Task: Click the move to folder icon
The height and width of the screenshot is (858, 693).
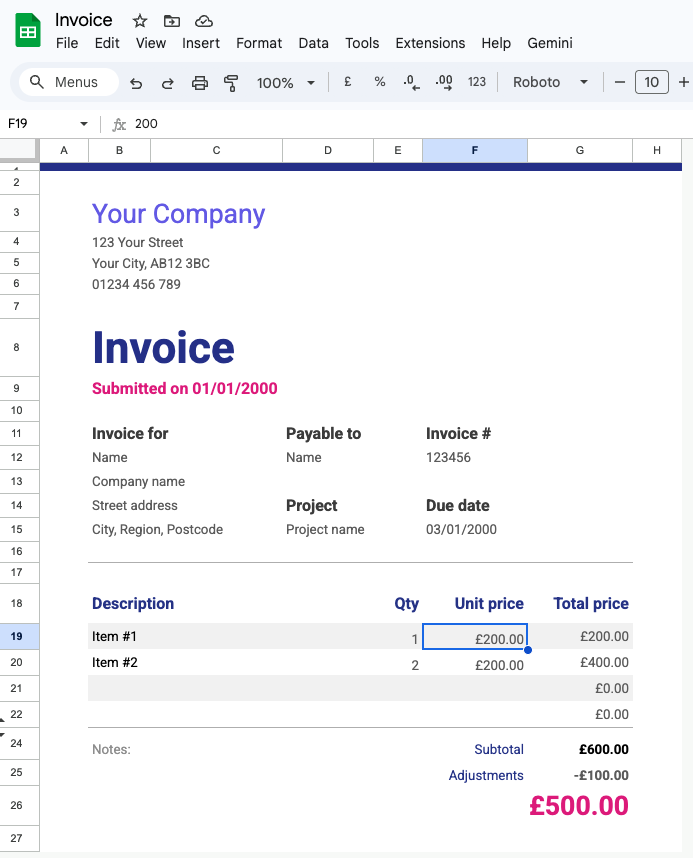Action: (172, 21)
